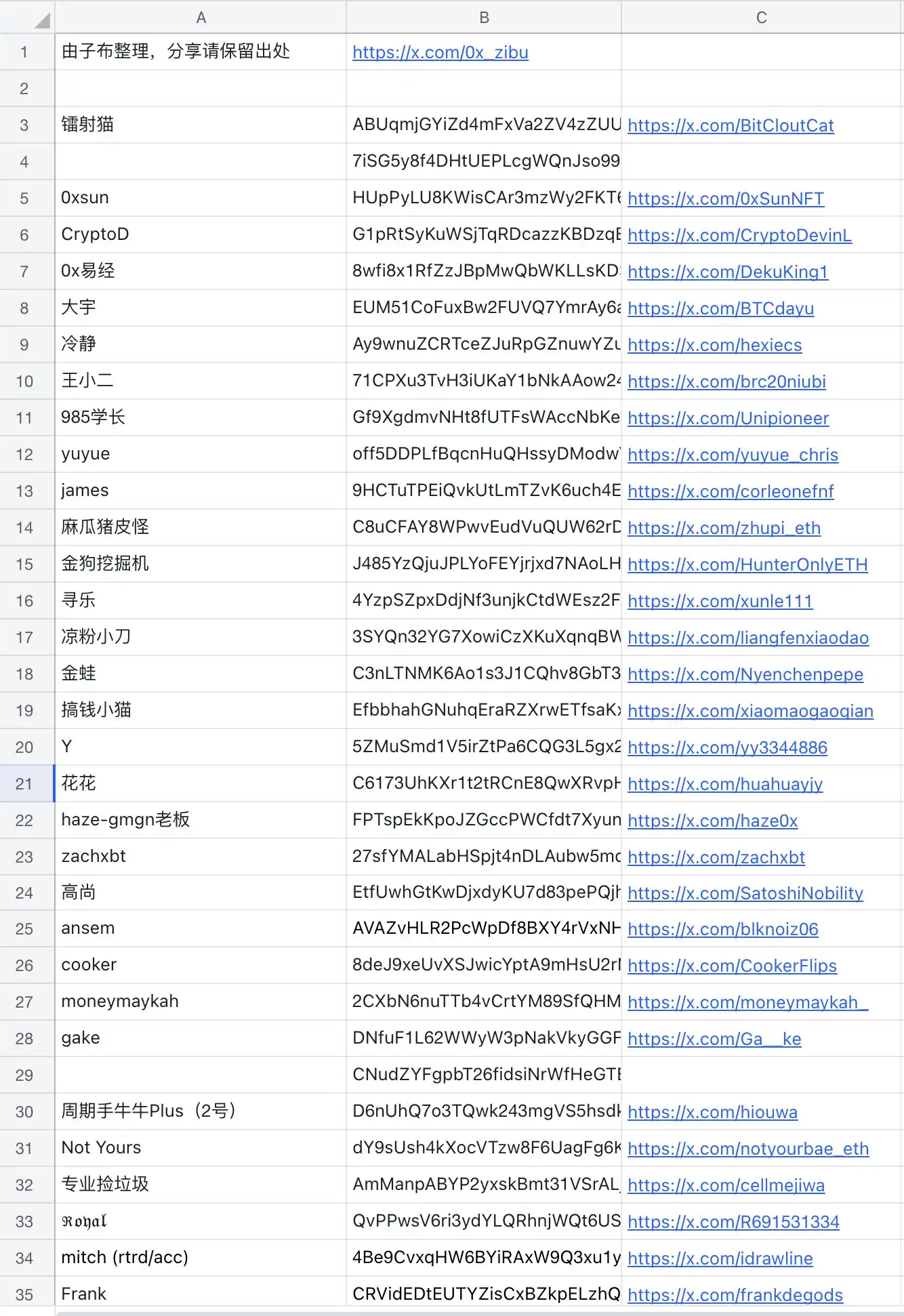Click the wallet address starting with HUpPyLU8
Screen dimensions: 904x1316
click(x=484, y=198)
